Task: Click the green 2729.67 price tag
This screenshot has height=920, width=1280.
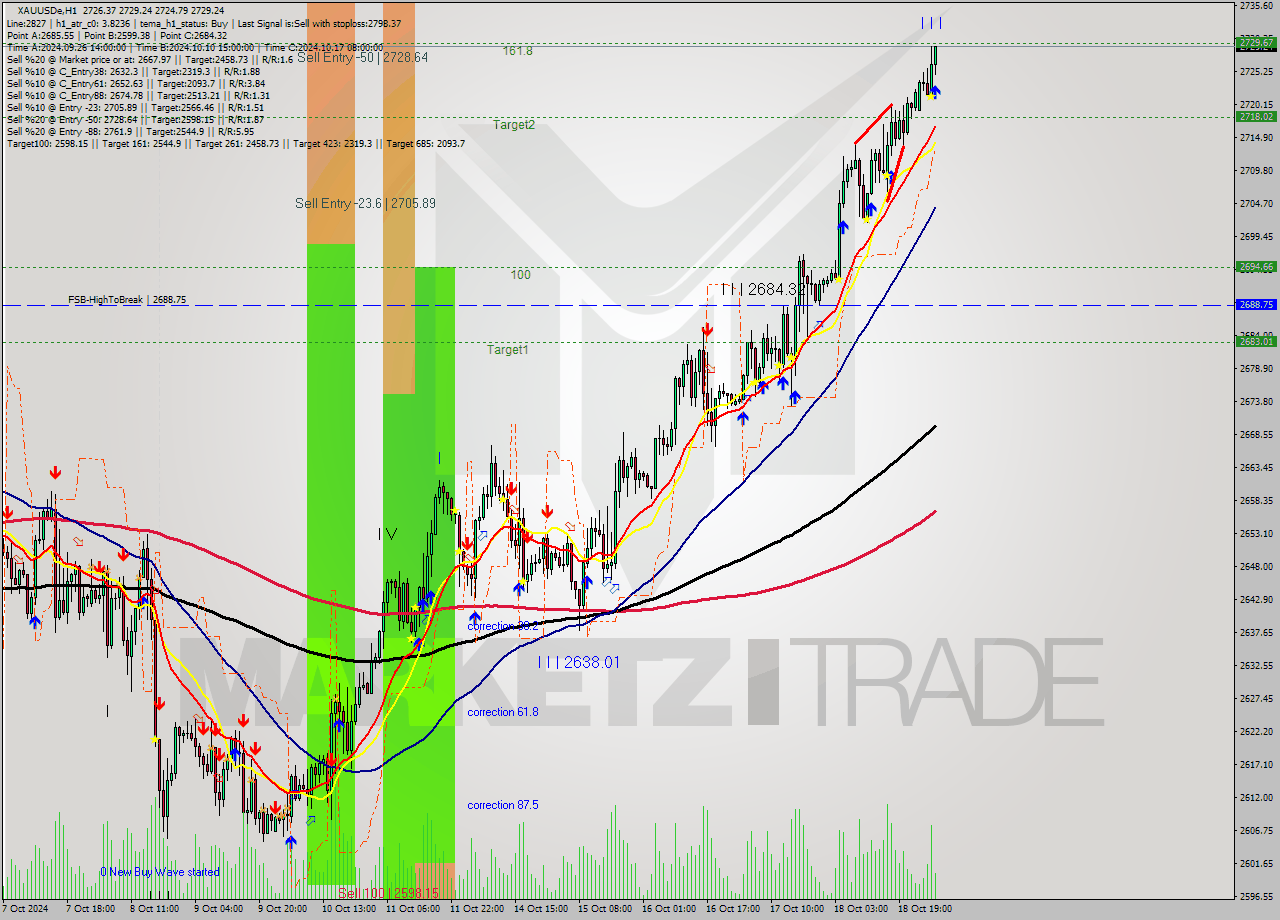Action: (1256, 42)
